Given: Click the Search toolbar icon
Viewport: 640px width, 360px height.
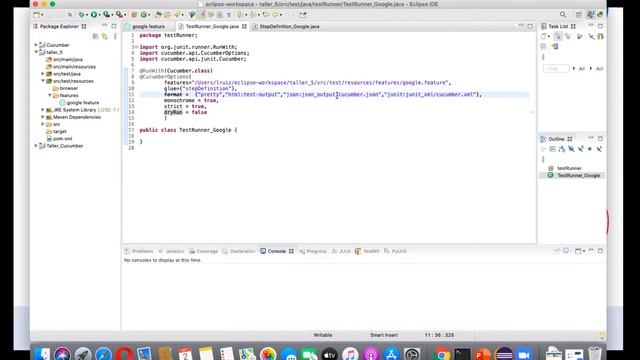Looking at the screenshot, I should tap(178, 15).
